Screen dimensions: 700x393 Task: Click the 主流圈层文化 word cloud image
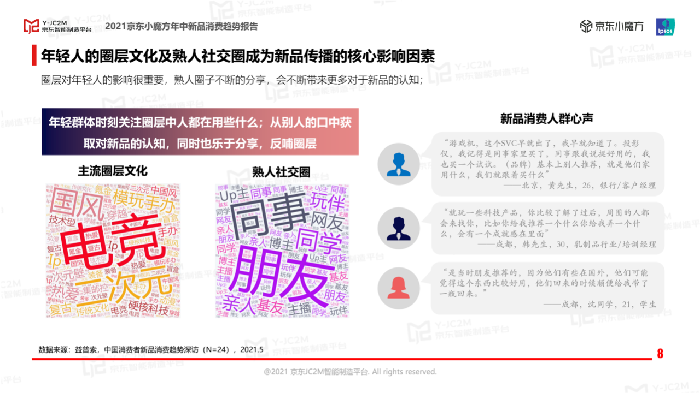click(112, 251)
